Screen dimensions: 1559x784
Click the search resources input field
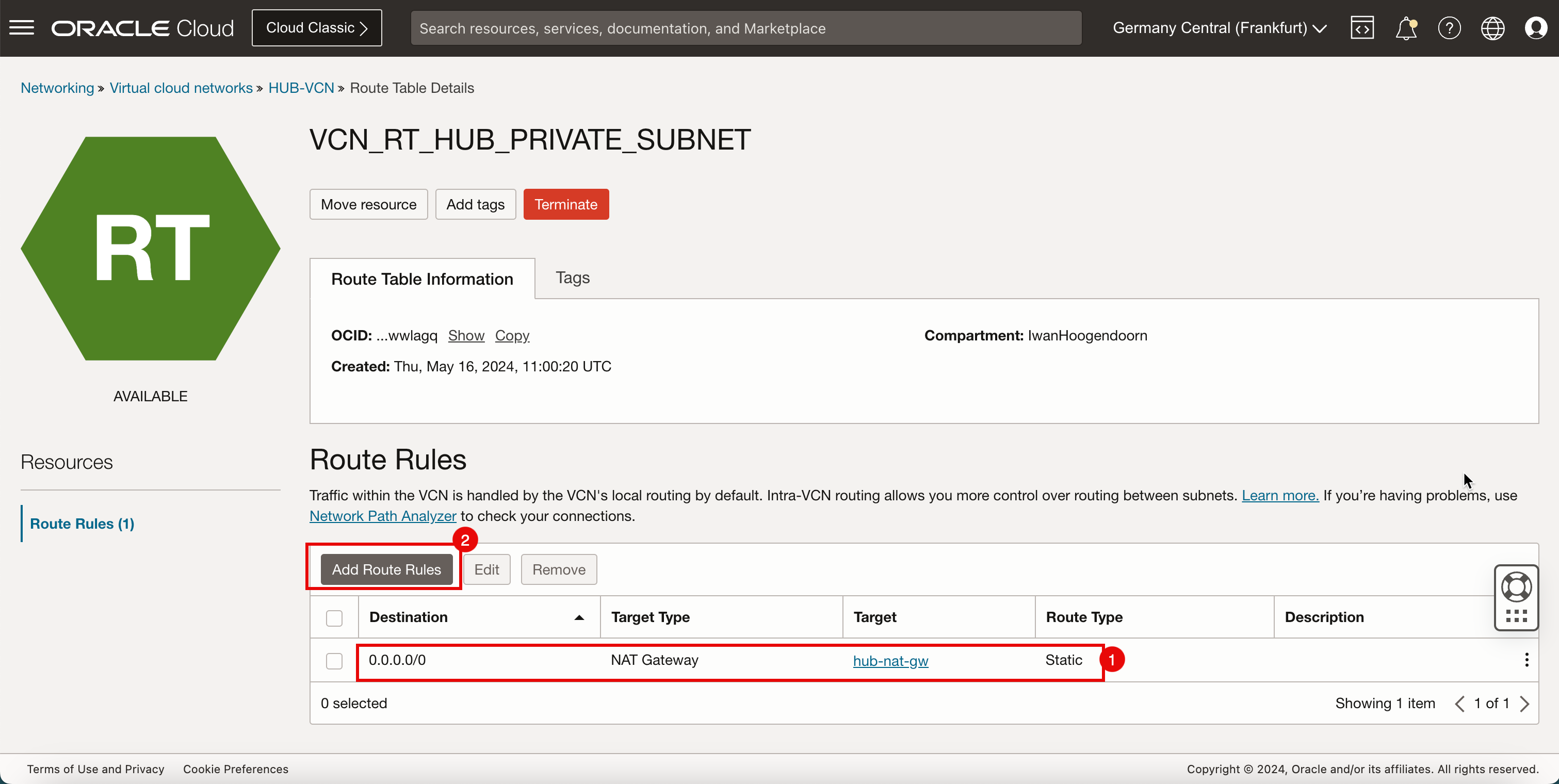click(x=746, y=28)
